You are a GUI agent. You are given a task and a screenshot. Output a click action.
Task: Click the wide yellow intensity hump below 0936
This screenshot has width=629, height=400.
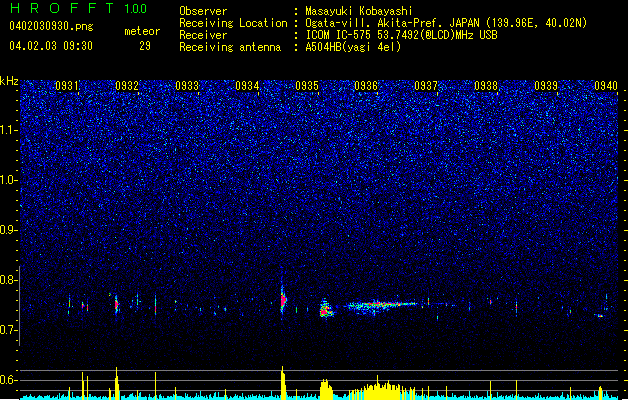[x=381, y=390]
